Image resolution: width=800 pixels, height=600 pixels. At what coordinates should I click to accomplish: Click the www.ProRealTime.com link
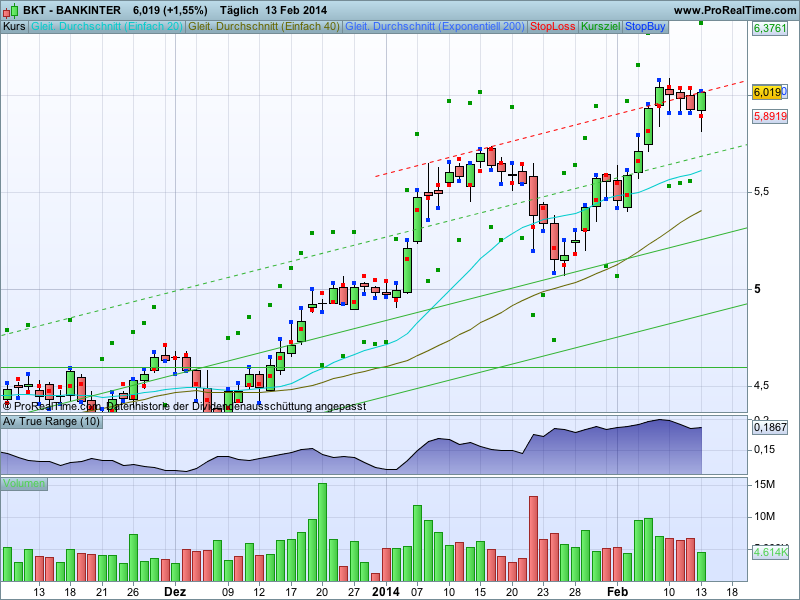(735, 10)
